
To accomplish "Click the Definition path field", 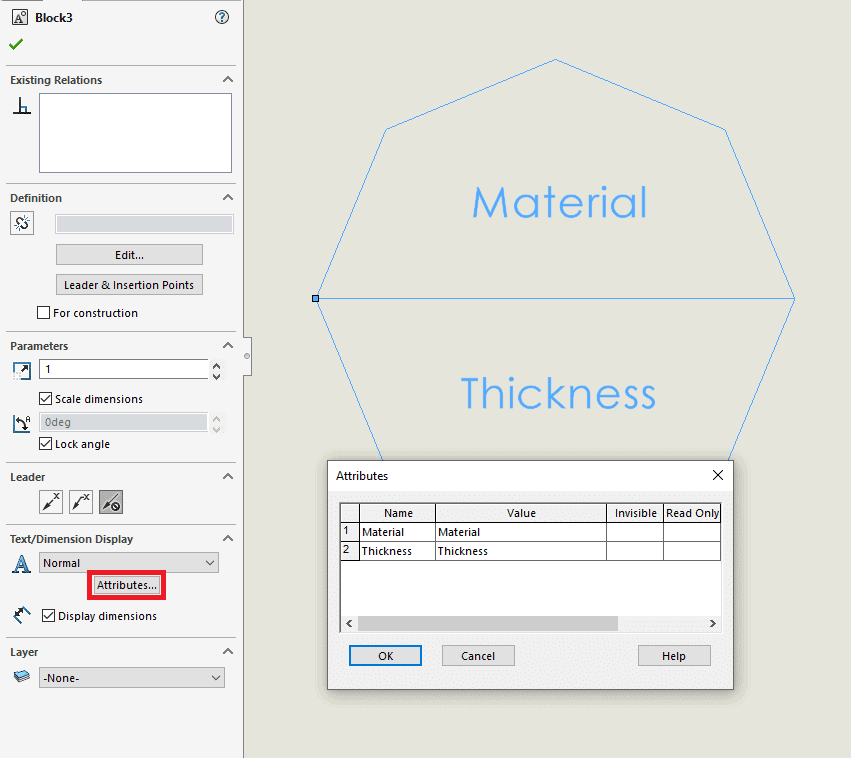I will pyautogui.click(x=144, y=224).
